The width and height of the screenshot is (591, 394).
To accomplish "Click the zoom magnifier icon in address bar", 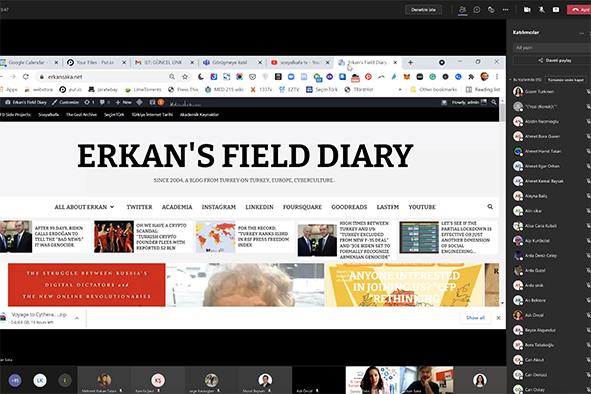I will 172,77.
